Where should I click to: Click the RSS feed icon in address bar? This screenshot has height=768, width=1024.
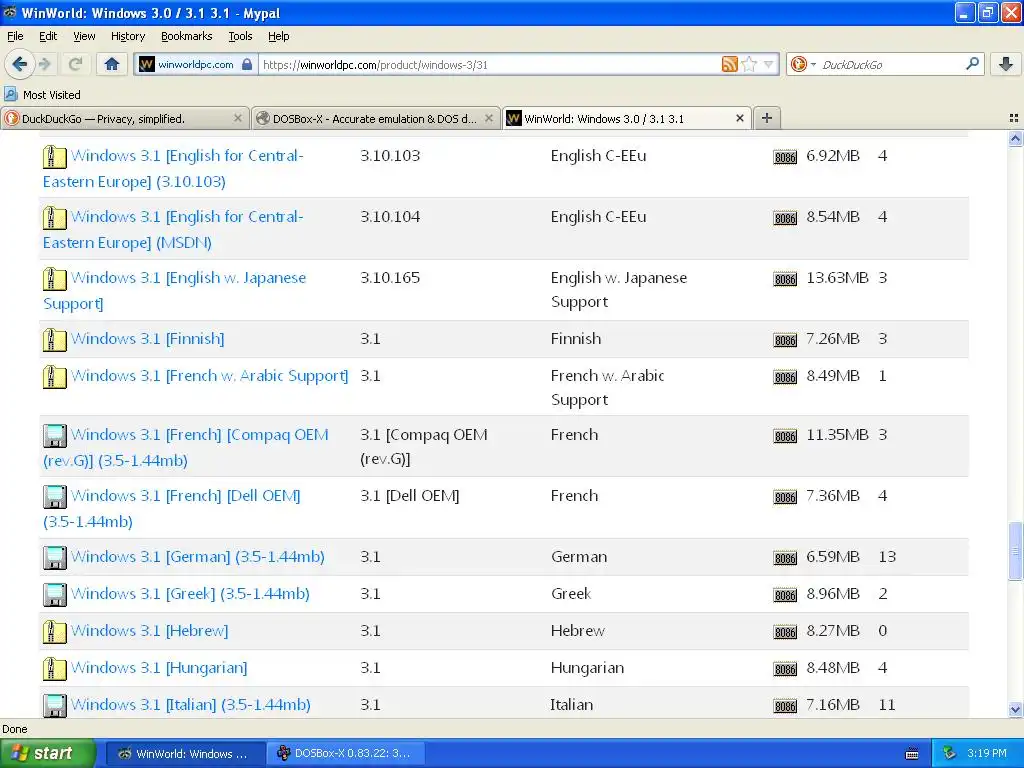click(729, 64)
